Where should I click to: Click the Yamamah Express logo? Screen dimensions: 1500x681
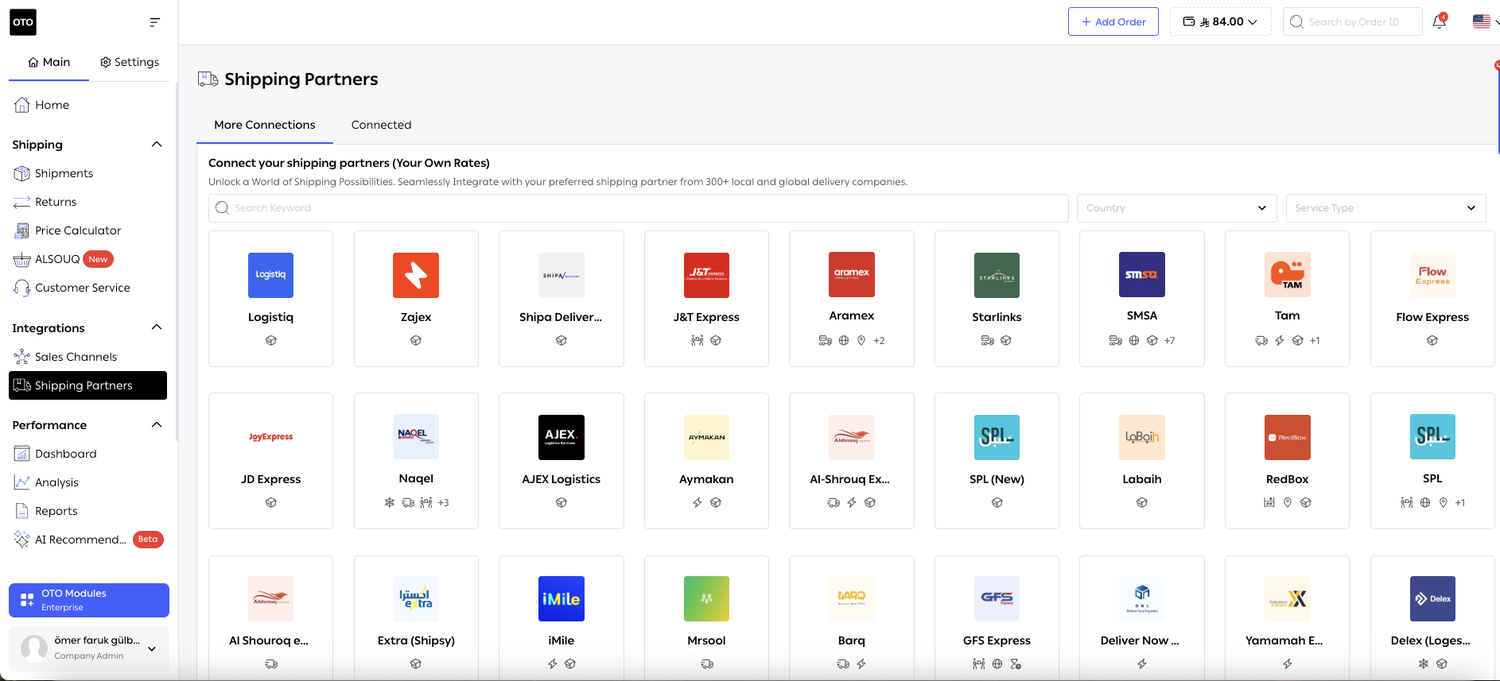(1287, 599)
